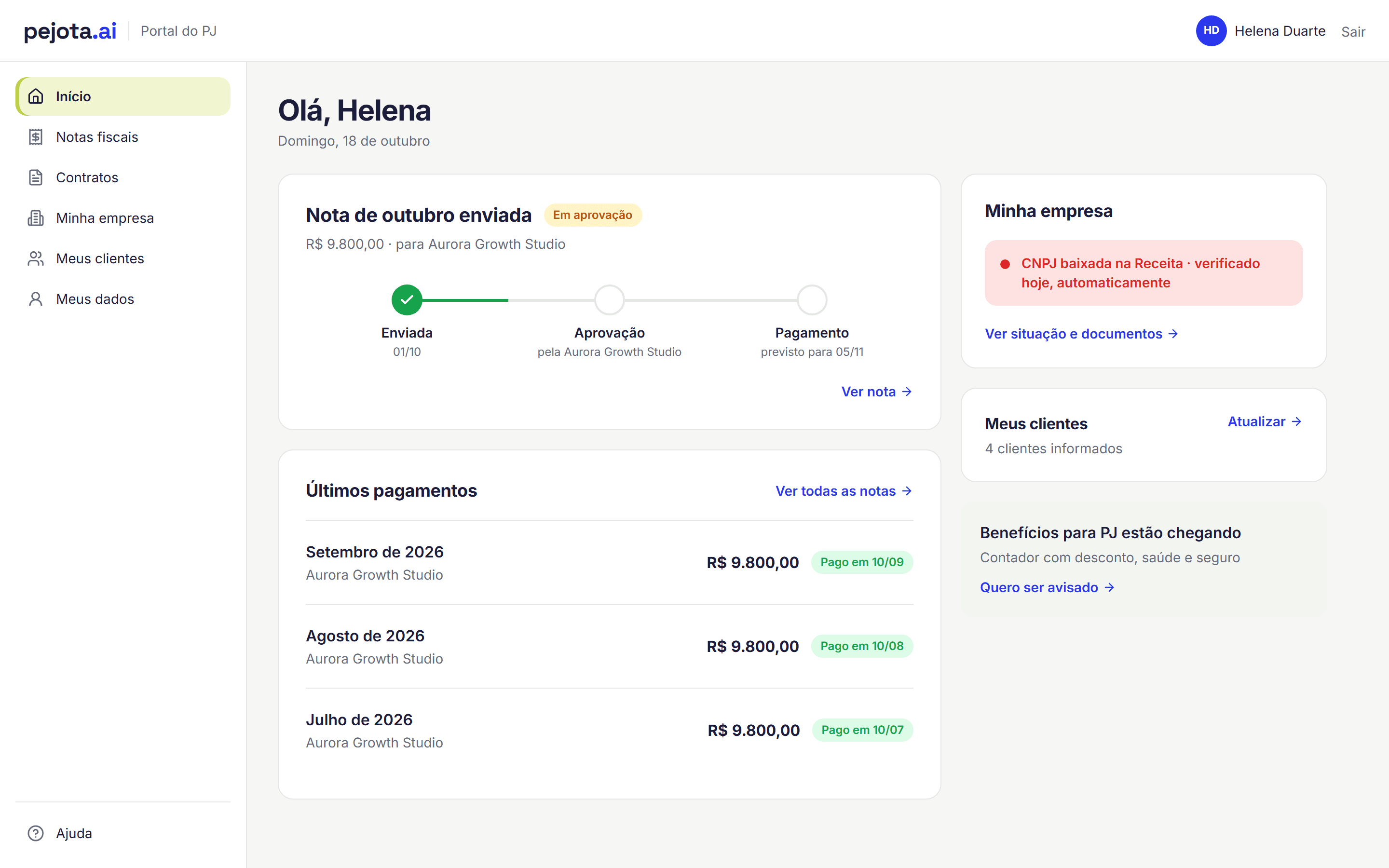Click the green Enviada checkmark step

click(x=407, y=299)
